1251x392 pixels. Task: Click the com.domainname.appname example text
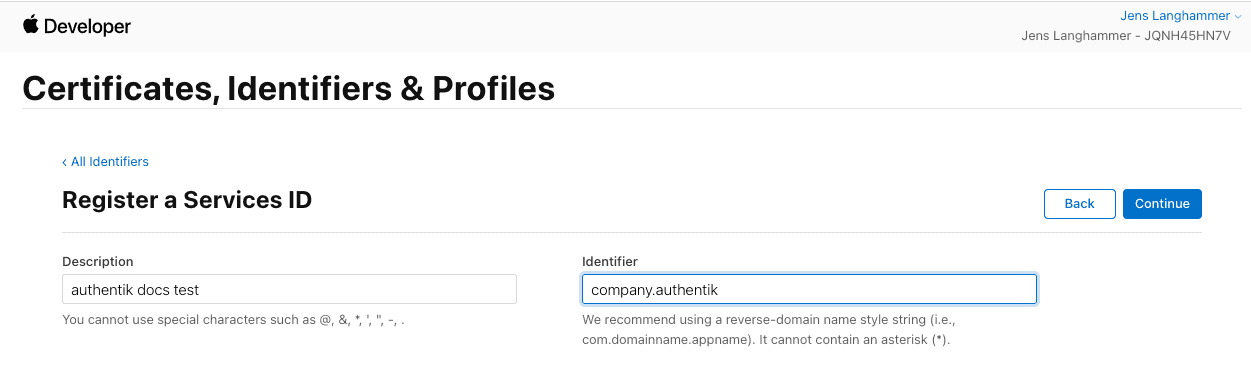(x=667, y=340)
